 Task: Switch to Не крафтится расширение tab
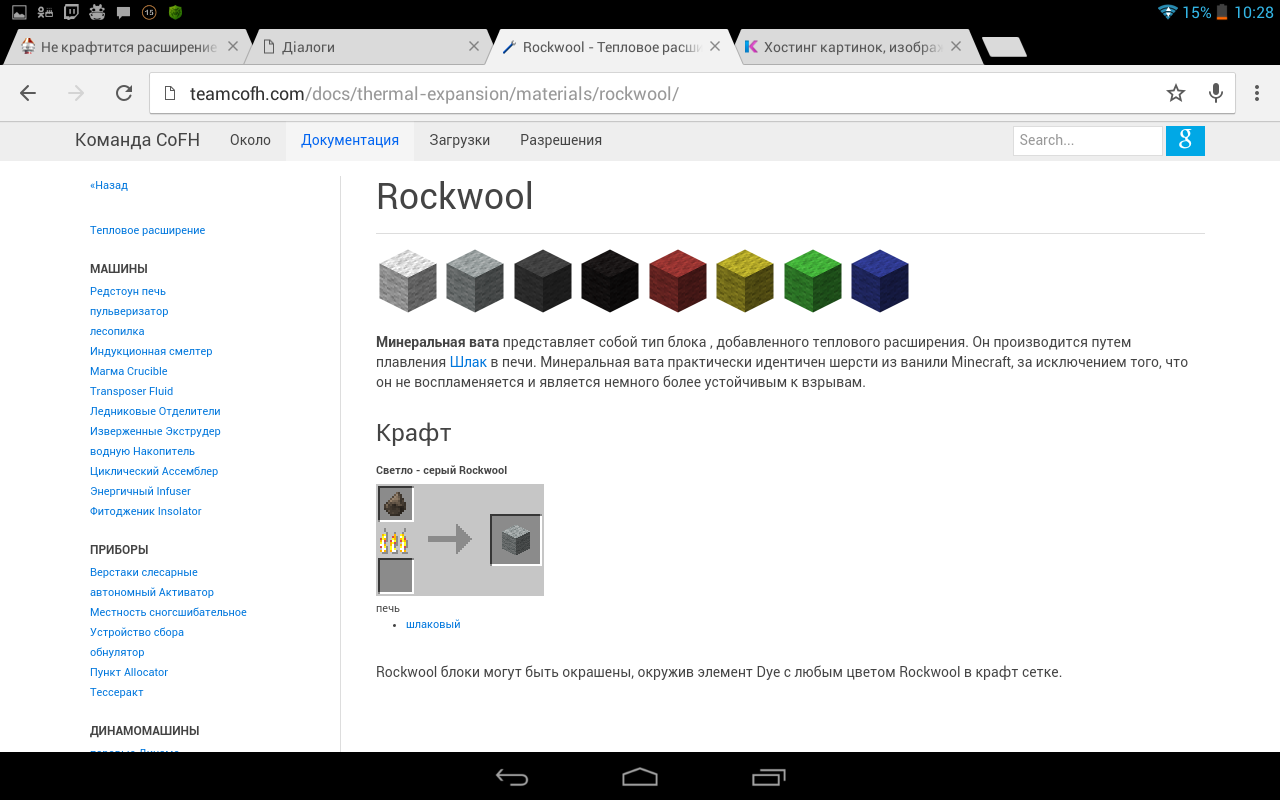[x=128, y=47]
